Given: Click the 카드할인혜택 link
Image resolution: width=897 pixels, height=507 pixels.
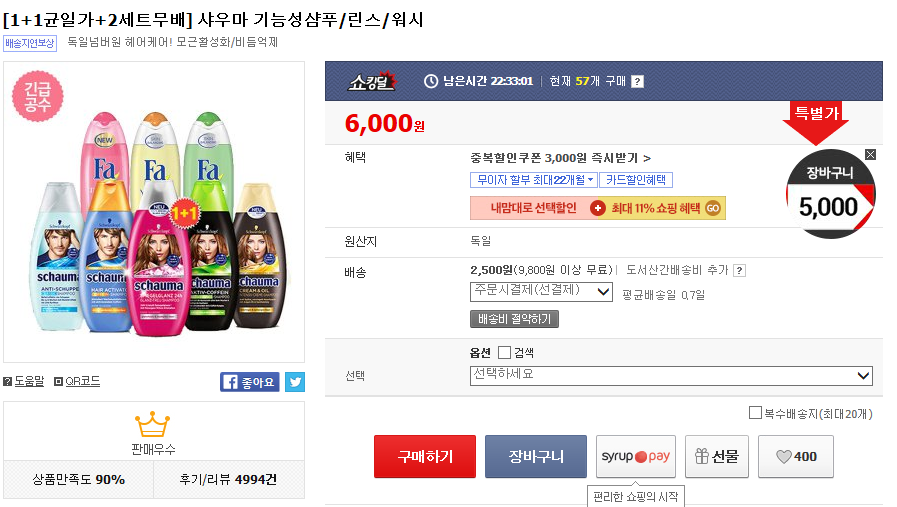Looking at the screenshot, I should click(636, 180).
